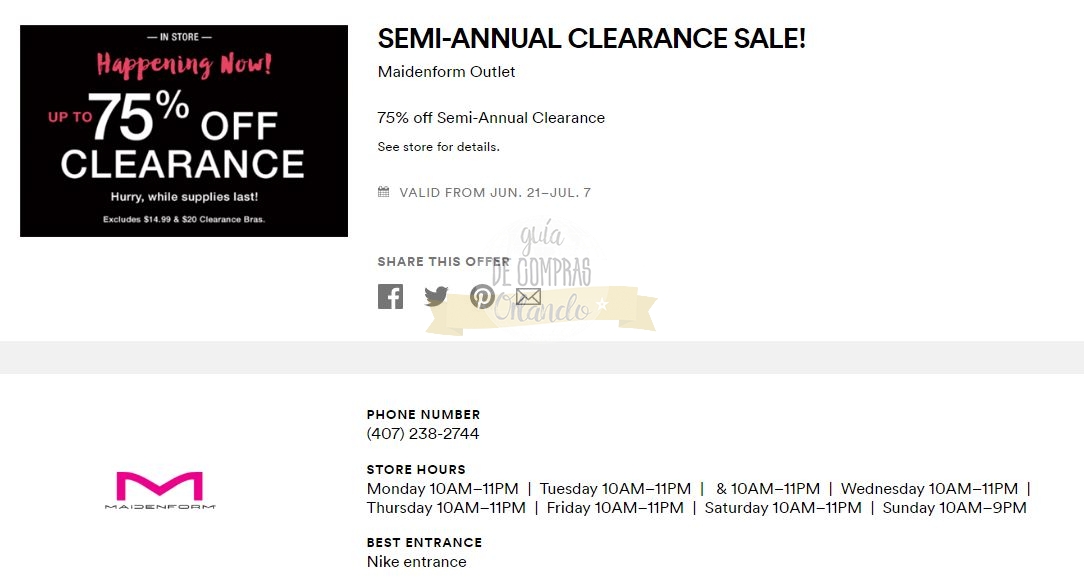The height and width of the screenshot is (587, 1084).
Task: Open the 75% off clearance promo image
Action: (184, 131)
